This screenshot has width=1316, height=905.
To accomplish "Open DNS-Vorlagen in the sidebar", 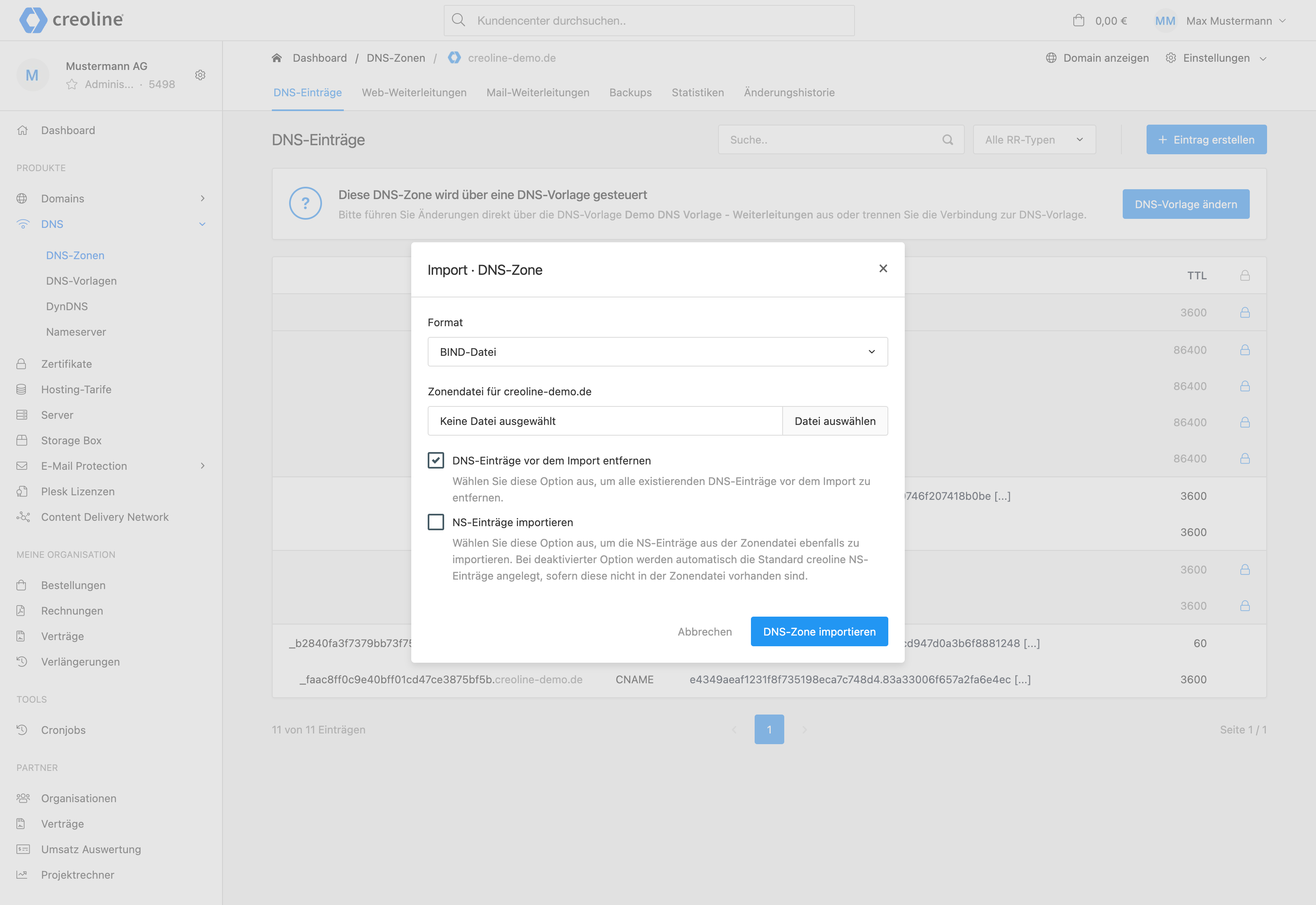I will (x=81, y=281).
